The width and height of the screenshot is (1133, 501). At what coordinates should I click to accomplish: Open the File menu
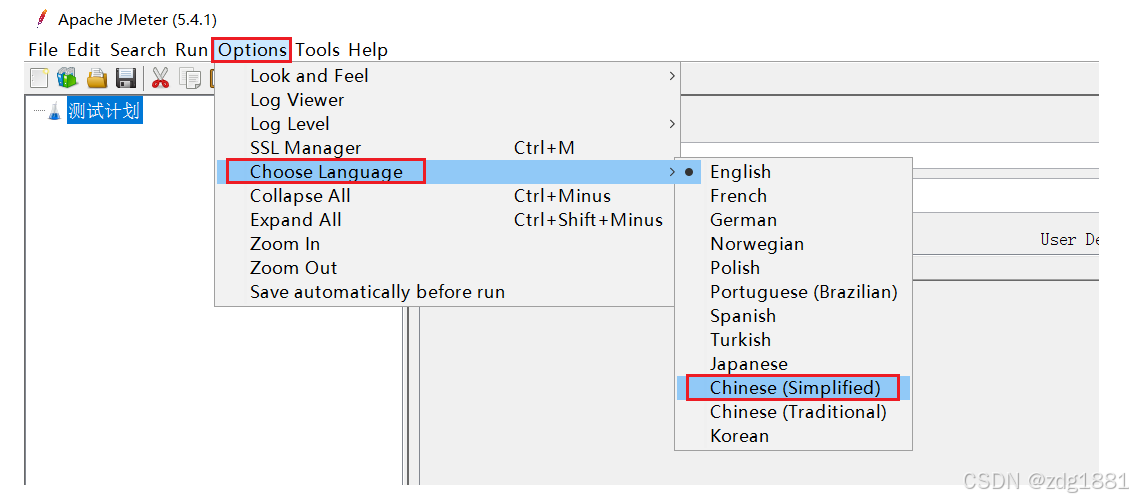[x=43, y=50]
